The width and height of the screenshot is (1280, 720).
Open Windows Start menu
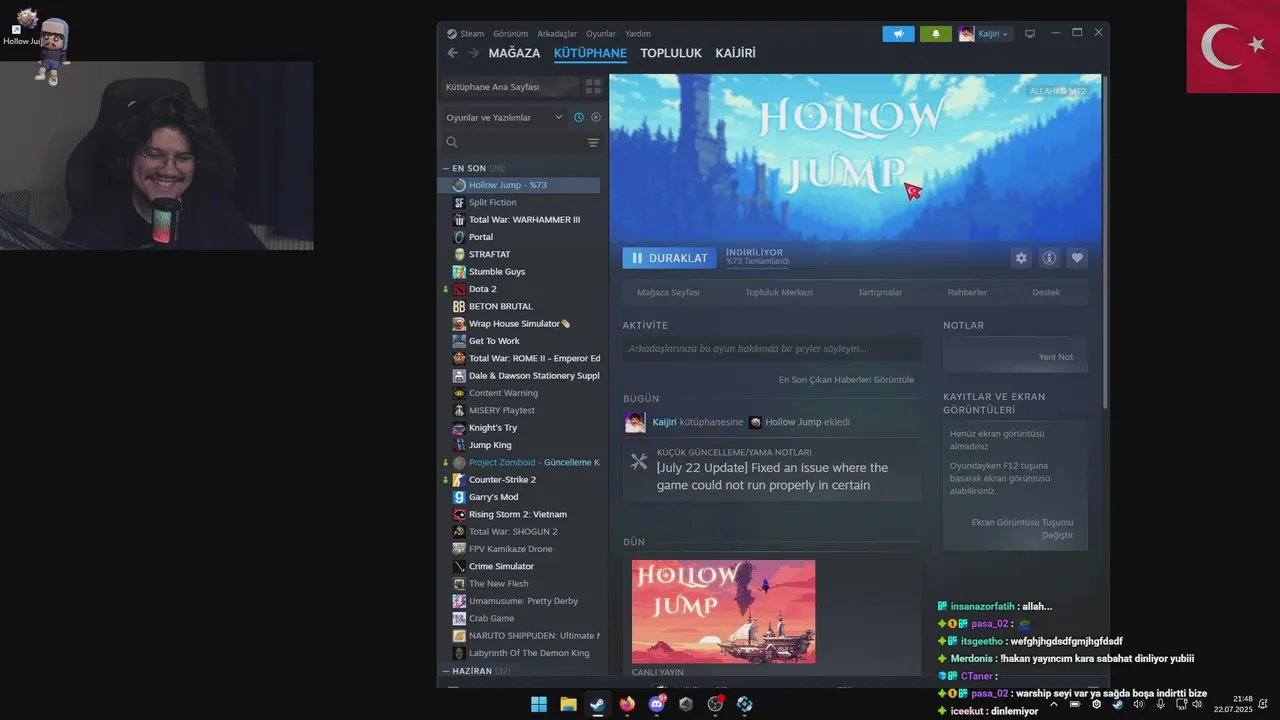(x=539, y=704)
